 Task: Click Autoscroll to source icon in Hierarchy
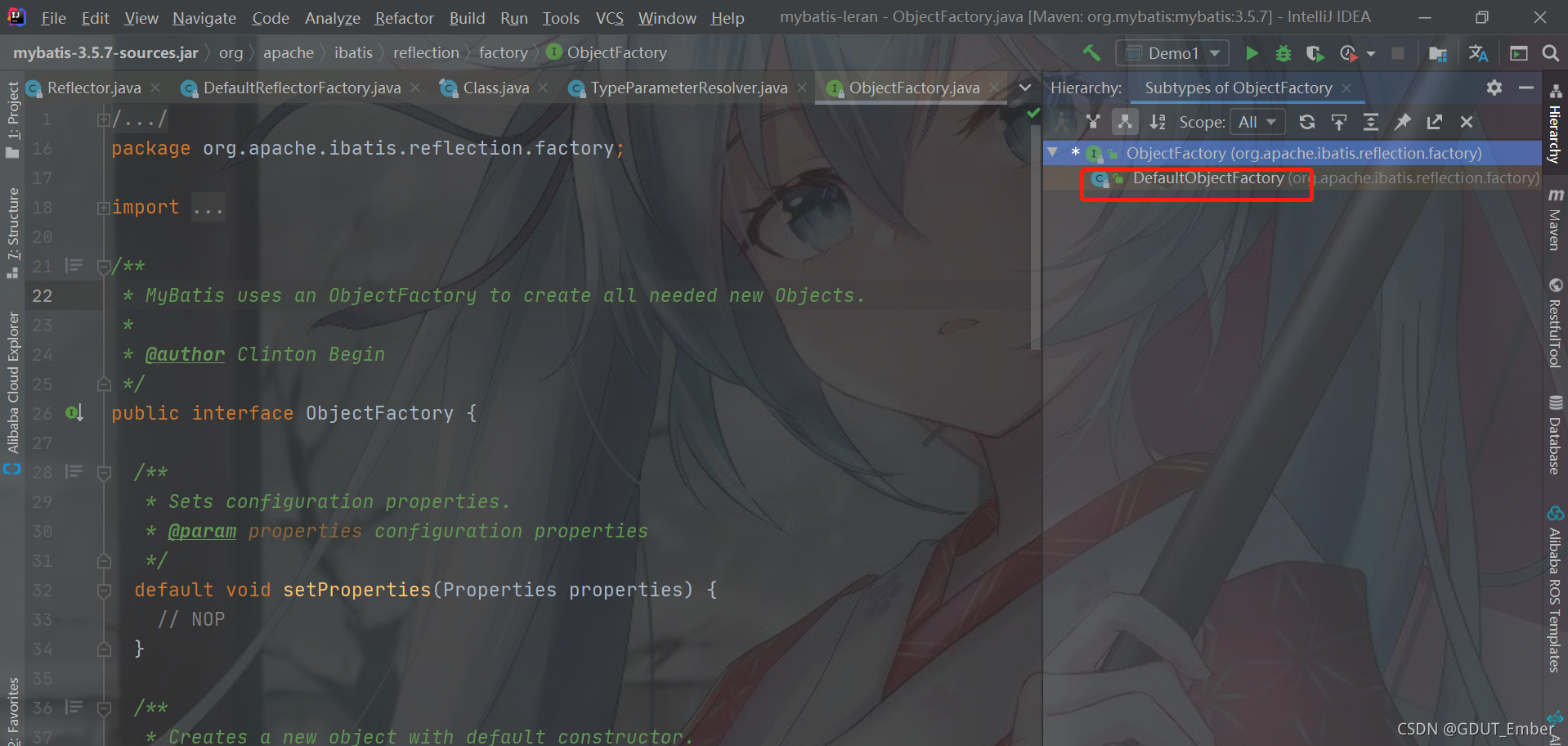click(1339, 122)
